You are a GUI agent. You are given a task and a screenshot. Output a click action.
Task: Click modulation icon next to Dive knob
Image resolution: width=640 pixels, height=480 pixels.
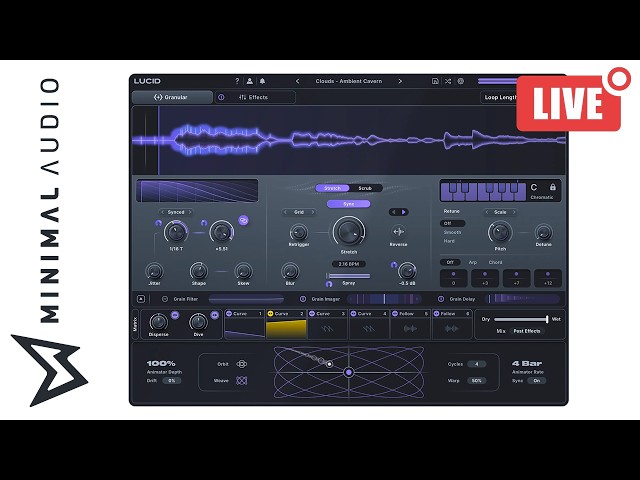[x=214, y=315]
